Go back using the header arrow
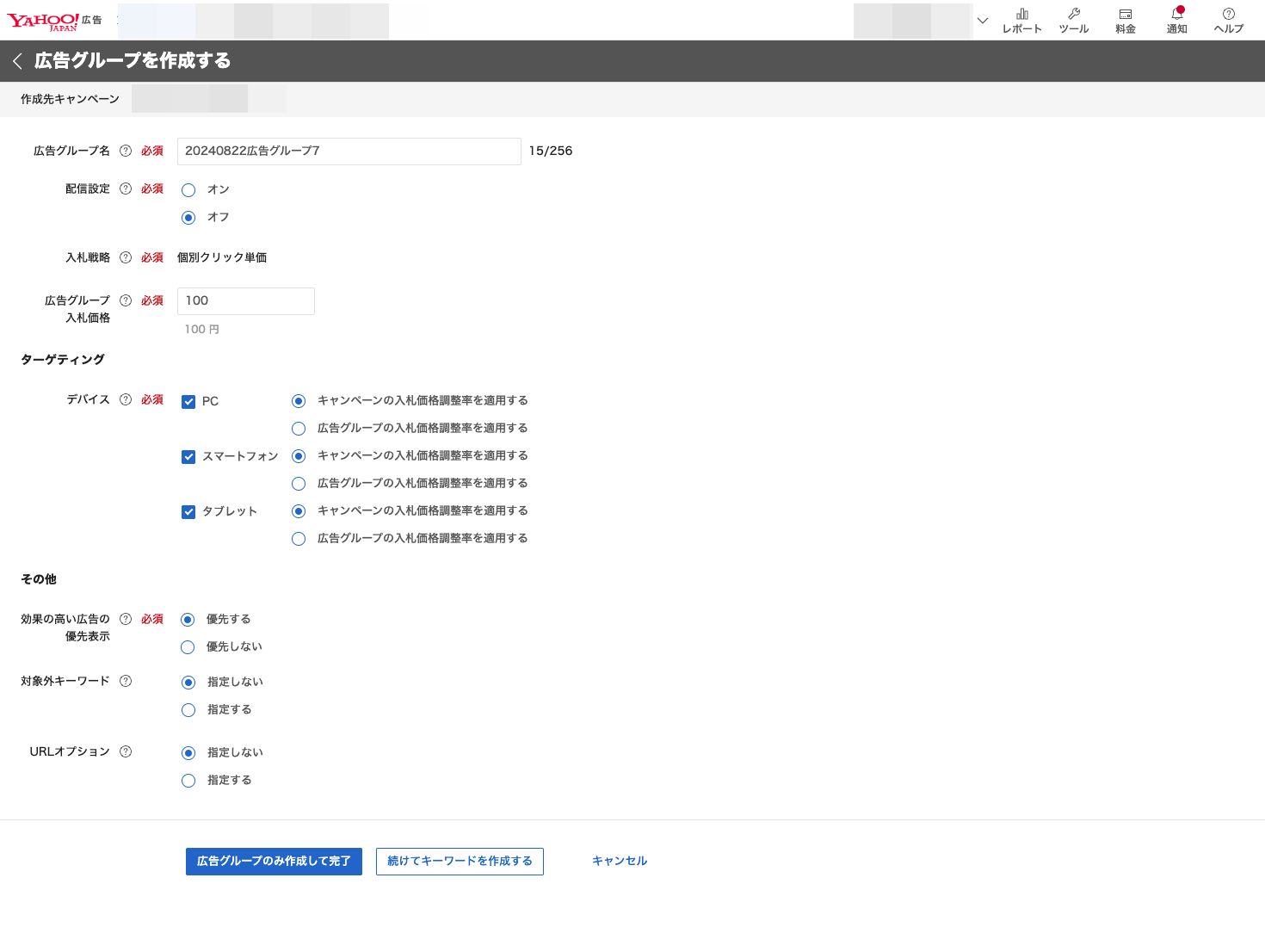1265x952 pixels. pos(17,61)
